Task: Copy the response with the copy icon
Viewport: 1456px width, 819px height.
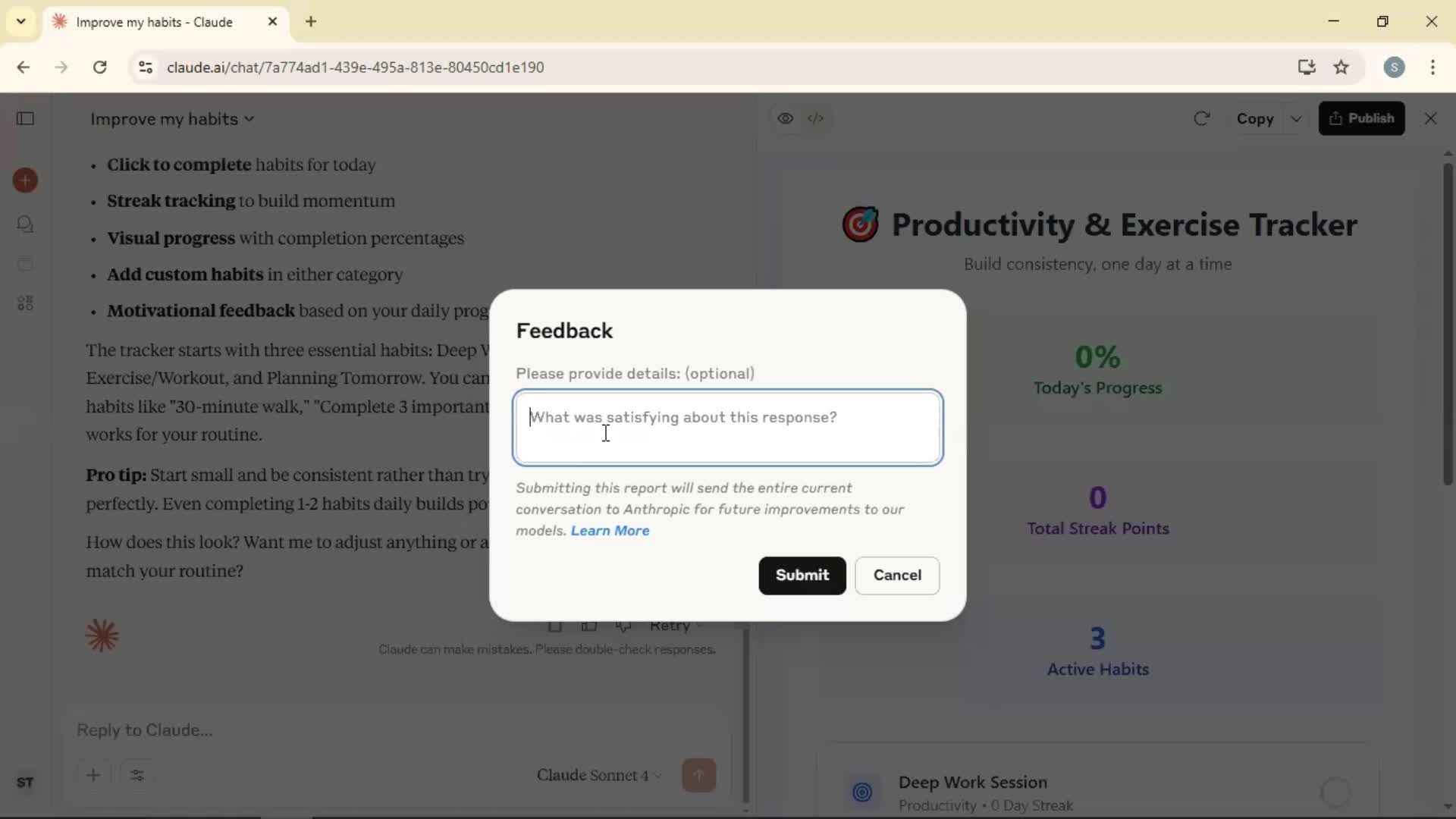Action: (x=555, y=626)
